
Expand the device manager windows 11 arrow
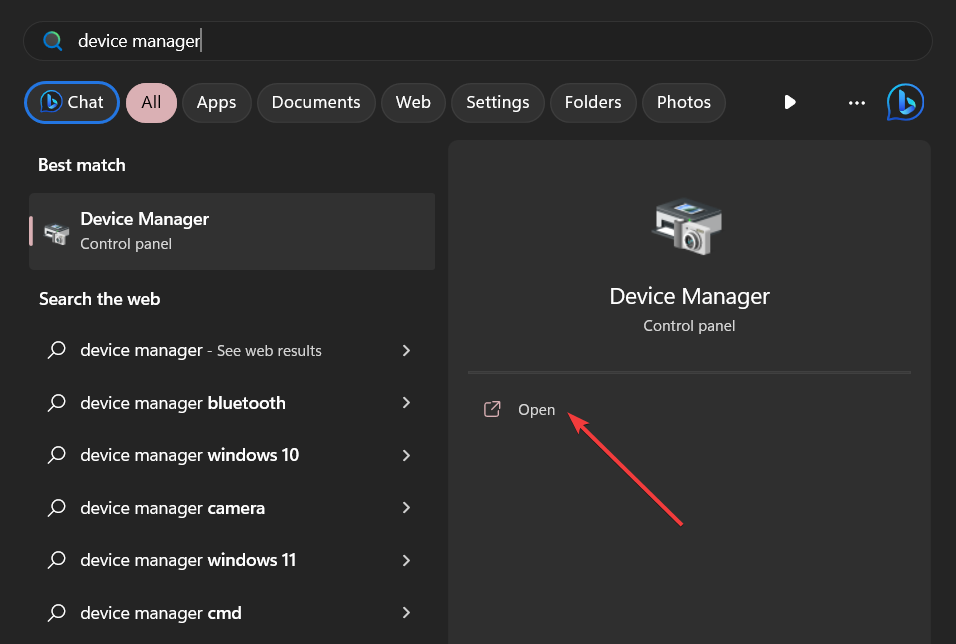(x=406, y=560)
